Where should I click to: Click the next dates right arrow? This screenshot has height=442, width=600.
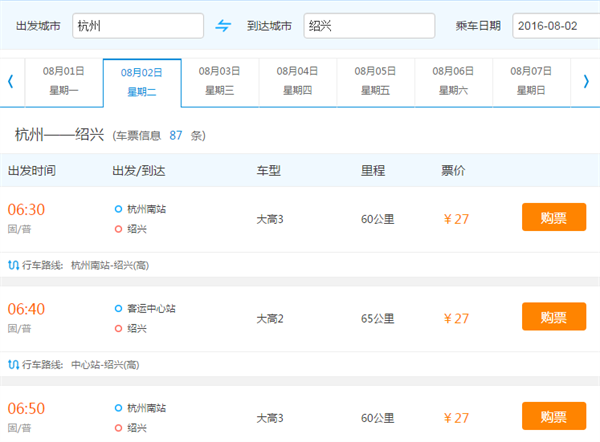pos(586,81)
